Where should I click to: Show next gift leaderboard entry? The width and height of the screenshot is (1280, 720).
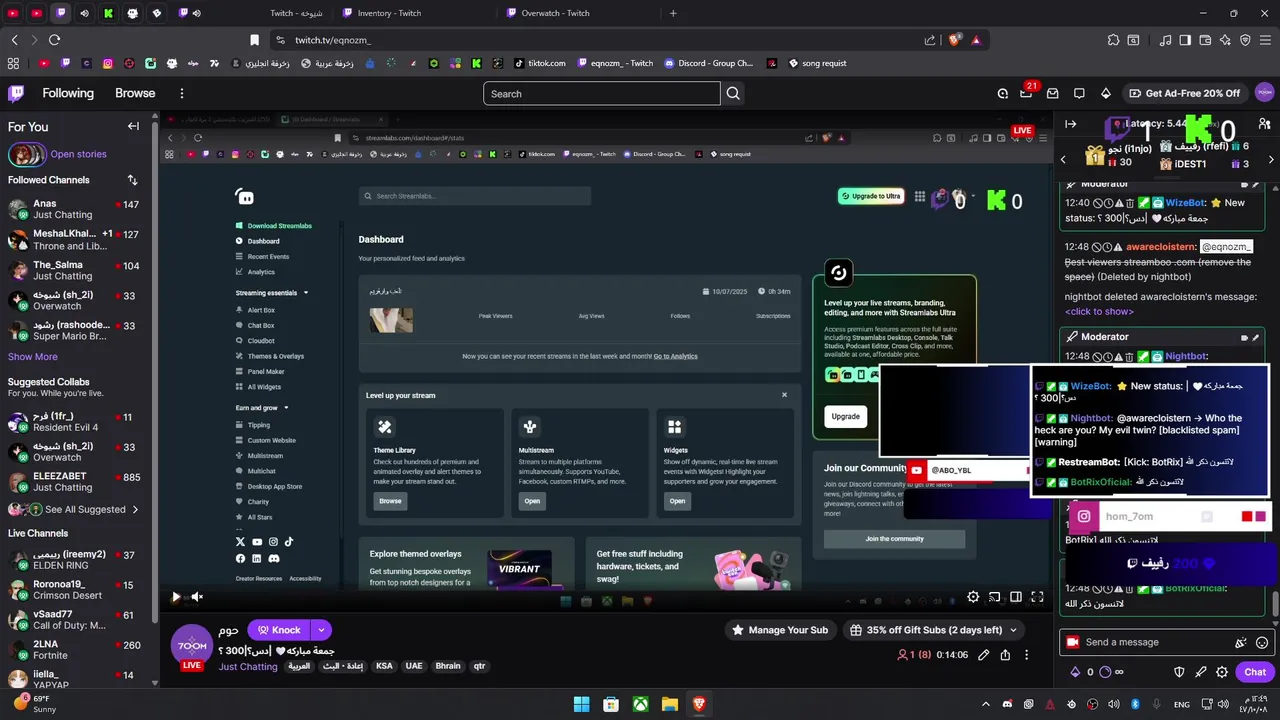click(1270, 159)
